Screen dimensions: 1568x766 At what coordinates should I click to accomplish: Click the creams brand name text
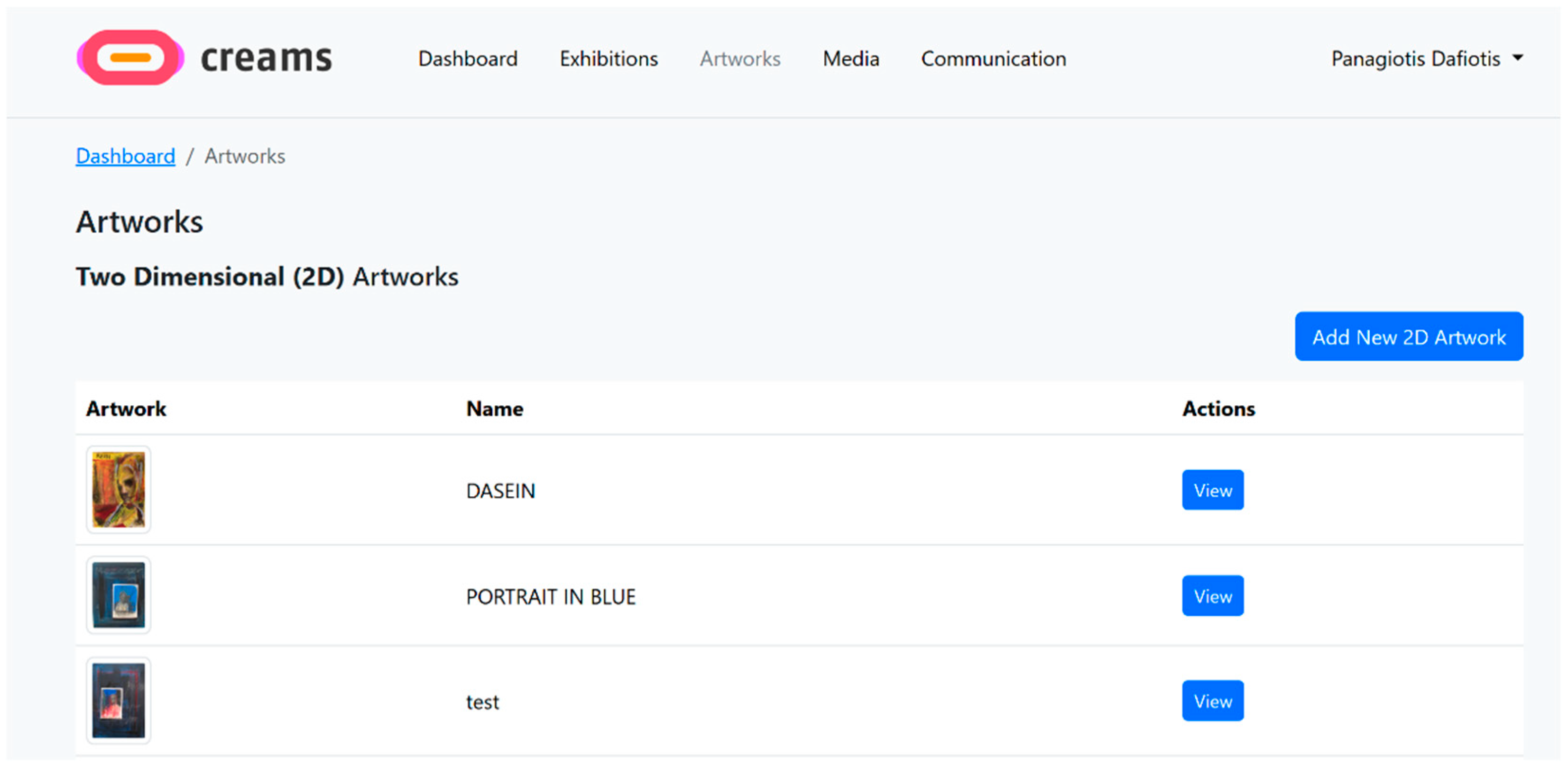click(266, 59)
